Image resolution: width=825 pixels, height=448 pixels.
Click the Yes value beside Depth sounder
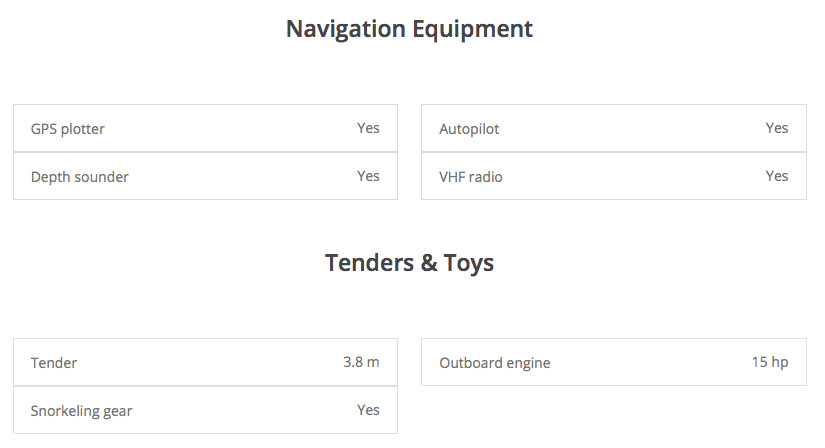[x=368, y=176]
